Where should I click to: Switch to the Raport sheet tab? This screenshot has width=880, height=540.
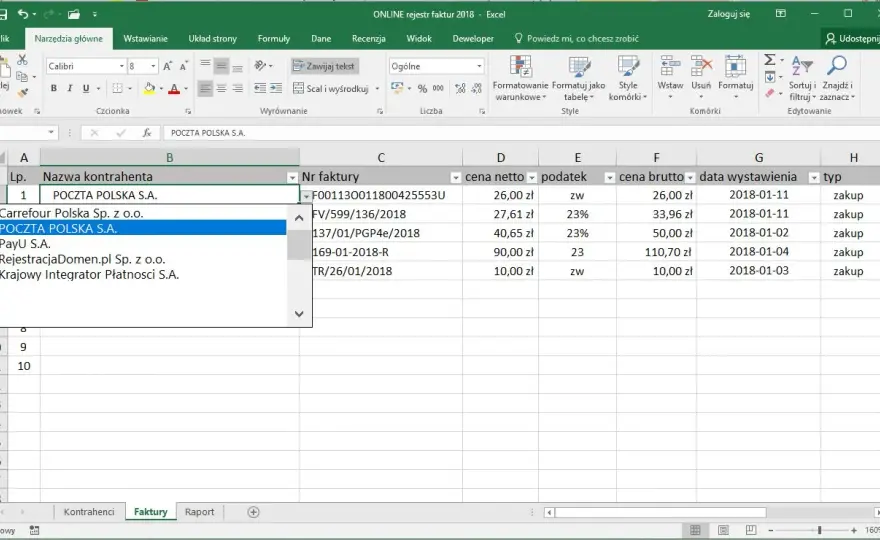coord(199,512)
